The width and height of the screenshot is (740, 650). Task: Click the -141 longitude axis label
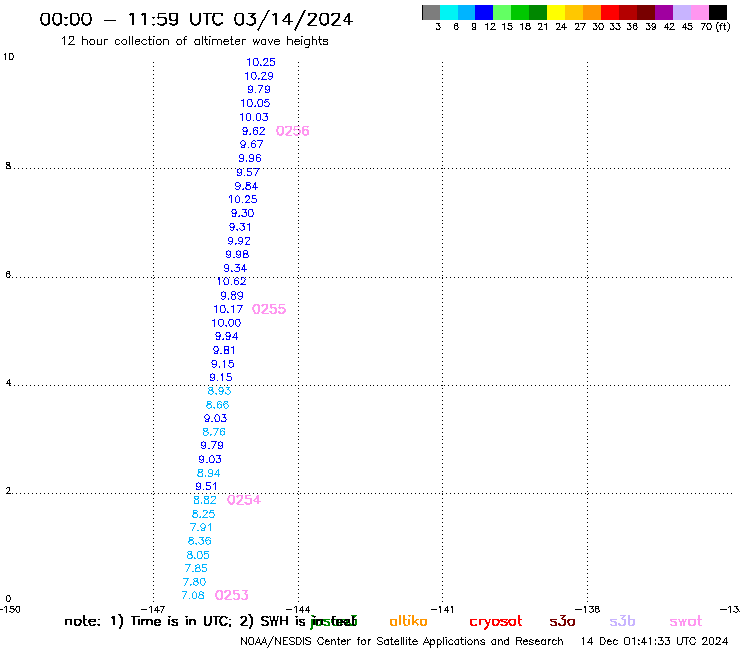pos(442,609)
